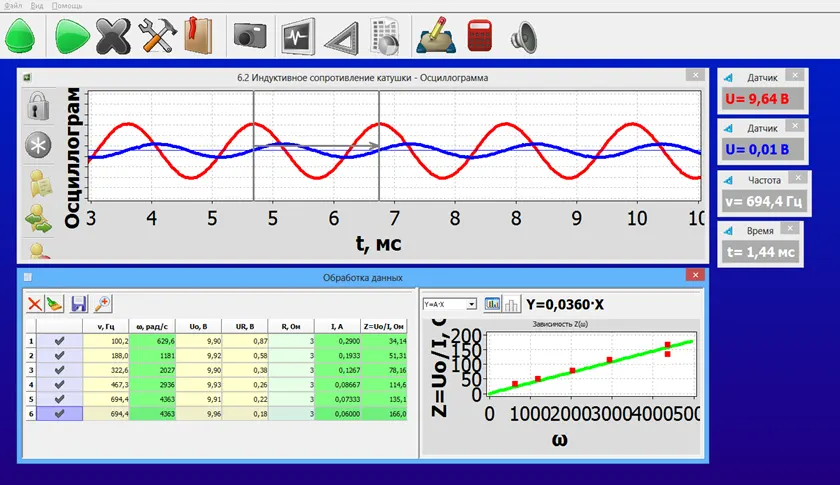840x485 pixels.
Task: Click the asterisk button in oscillogram sidebar
Action: (38, 145)
